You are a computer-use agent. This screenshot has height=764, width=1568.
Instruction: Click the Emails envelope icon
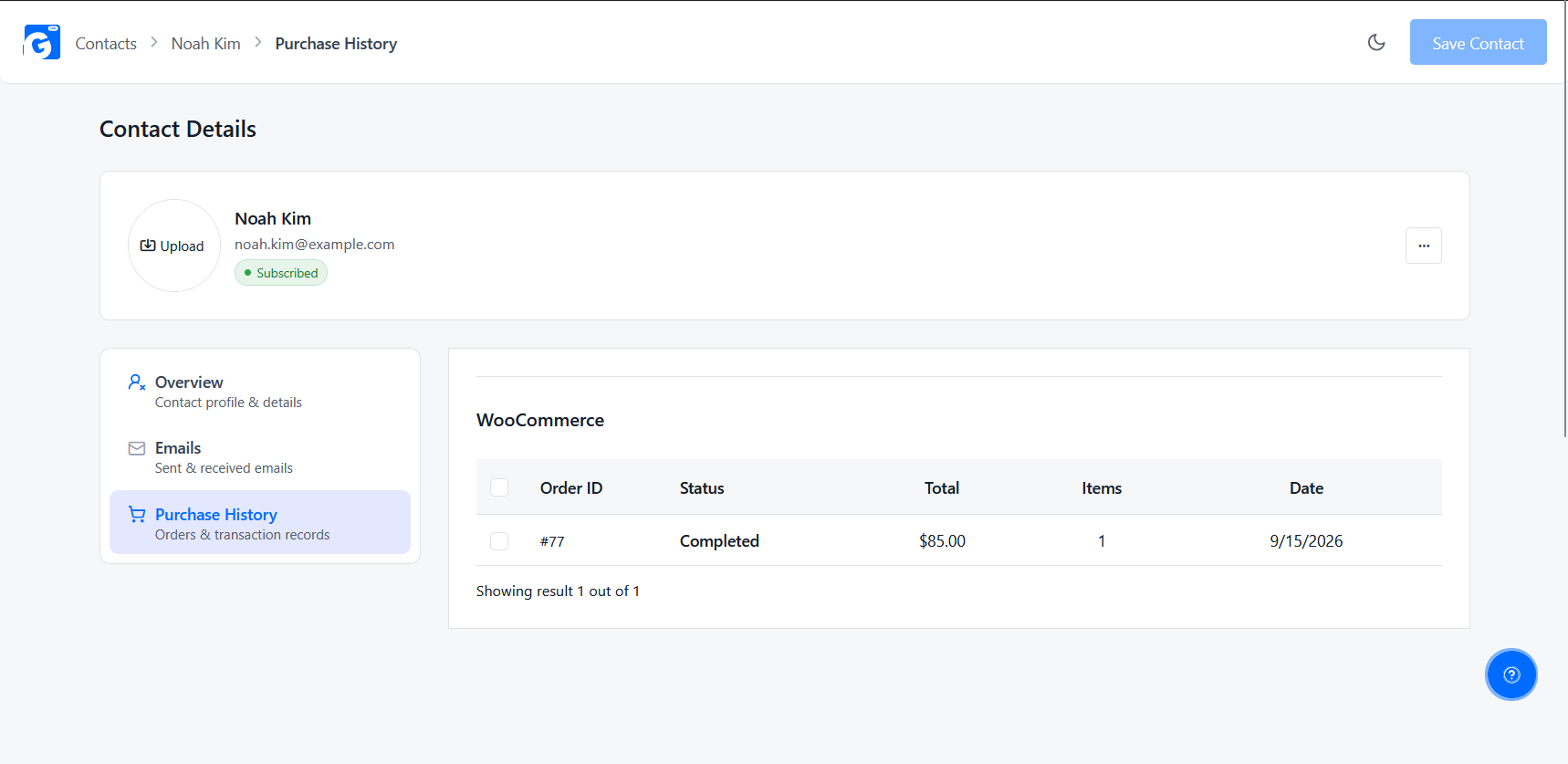[x=137, y=448]
